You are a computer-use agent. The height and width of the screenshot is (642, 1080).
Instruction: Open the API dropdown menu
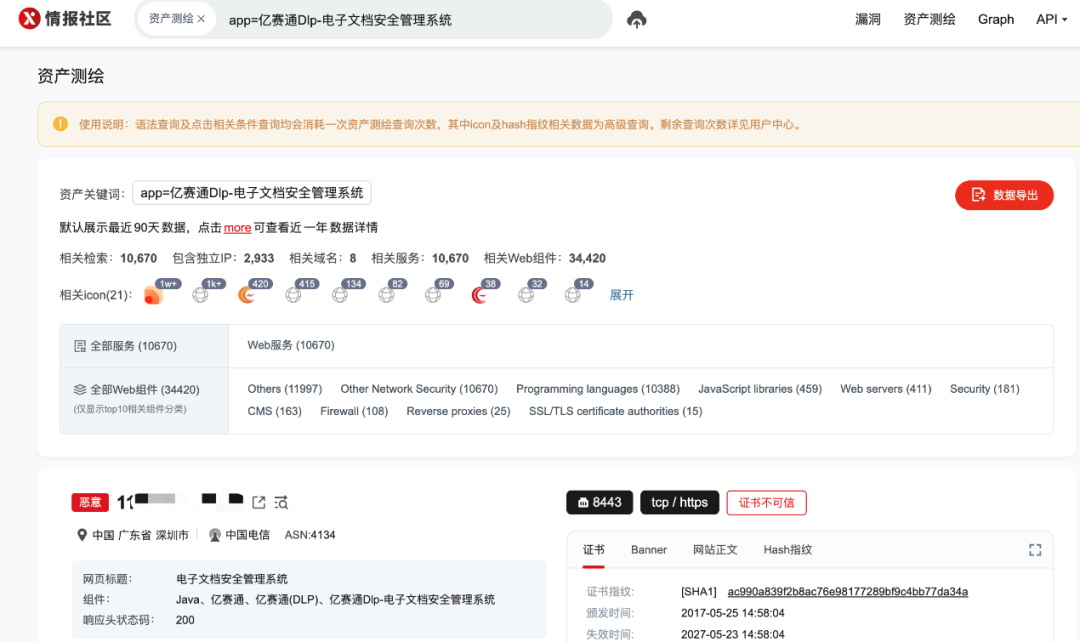coord(1052,19)
